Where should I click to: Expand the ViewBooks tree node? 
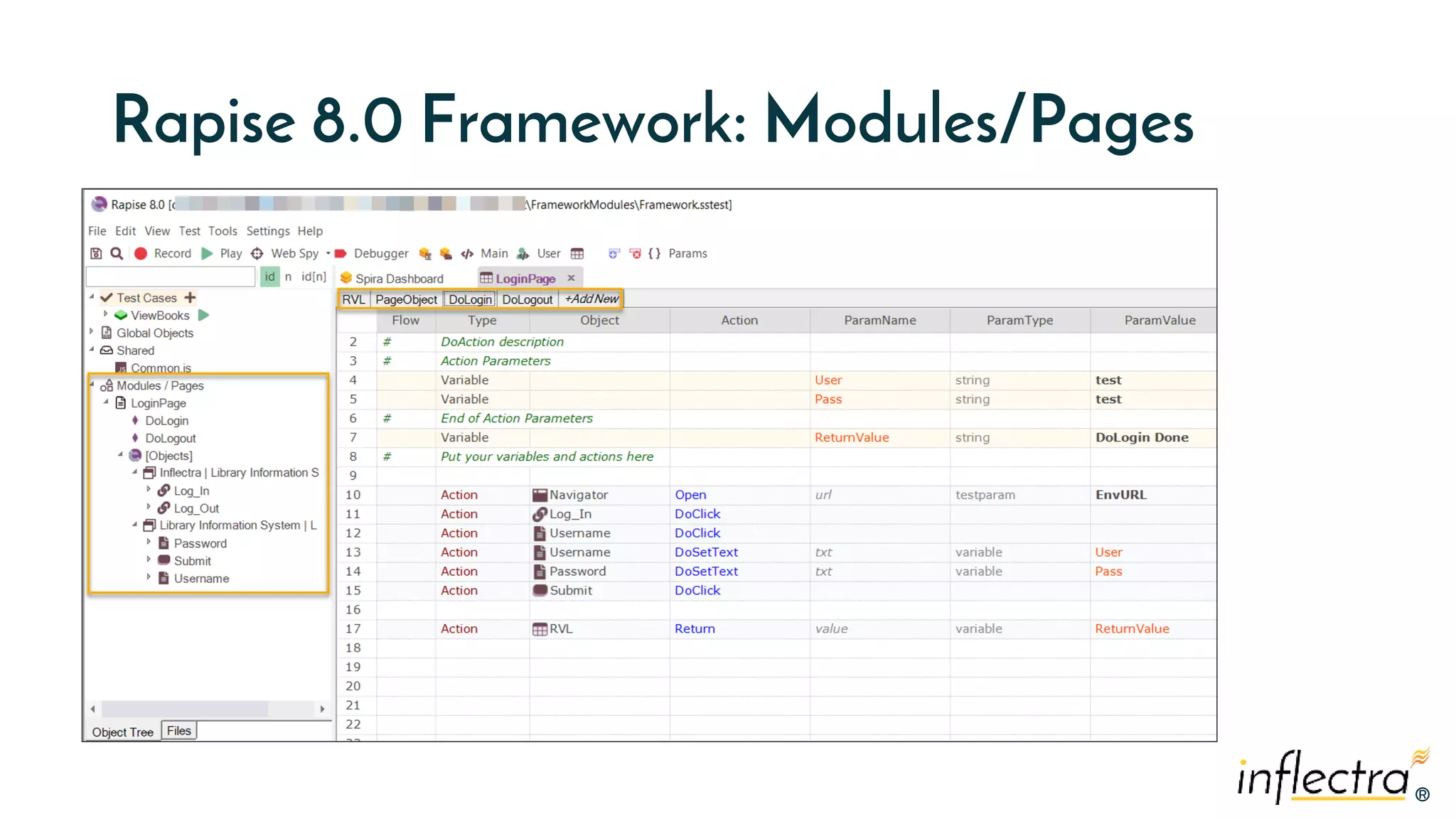106,314
